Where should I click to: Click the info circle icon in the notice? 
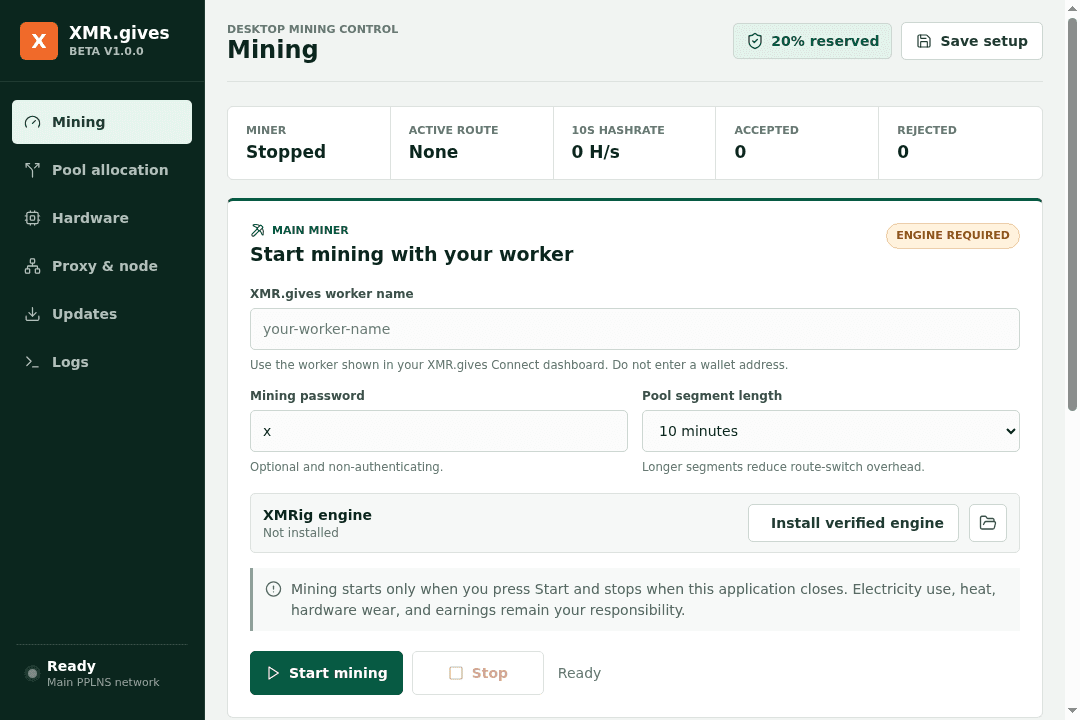tap(273, 589)
